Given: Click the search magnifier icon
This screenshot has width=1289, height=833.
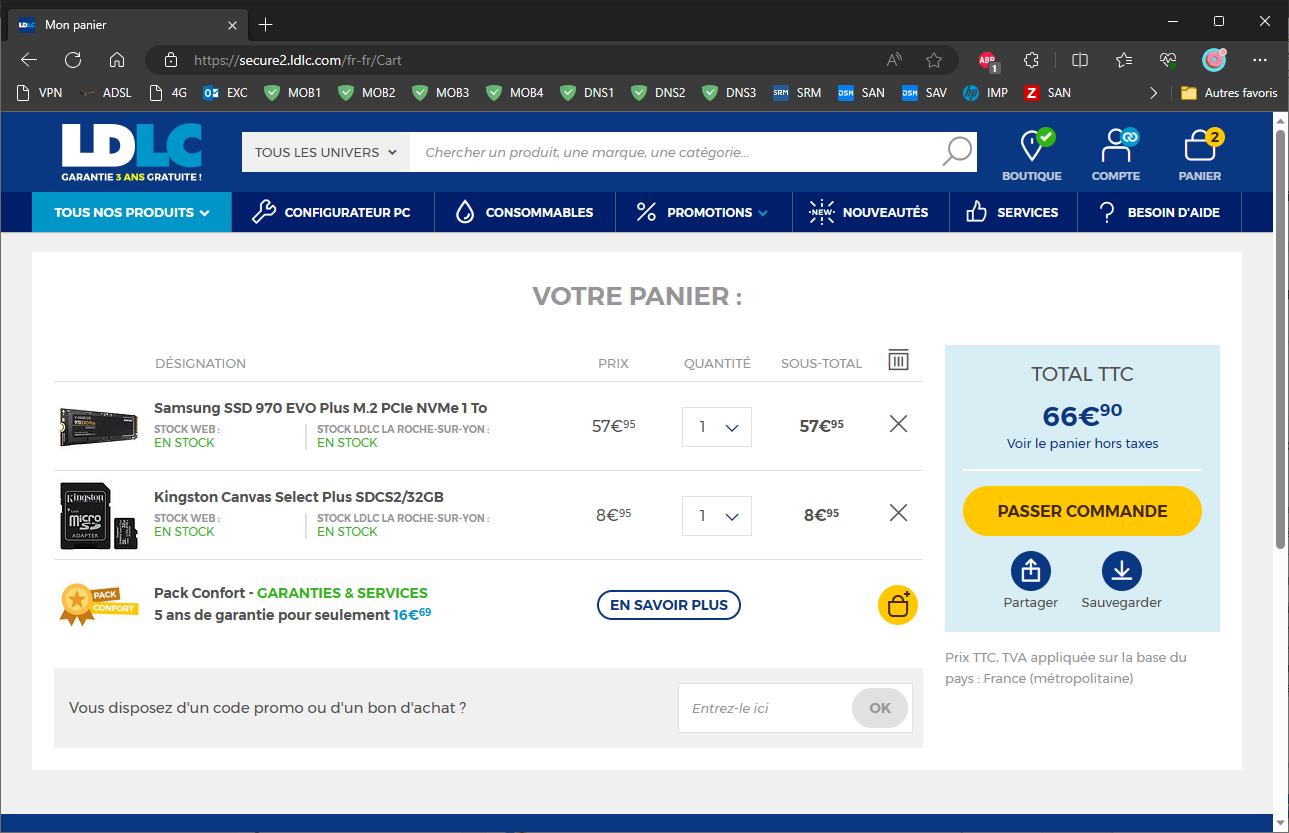Looking at the screenshot, I should (x=957, y=152).
